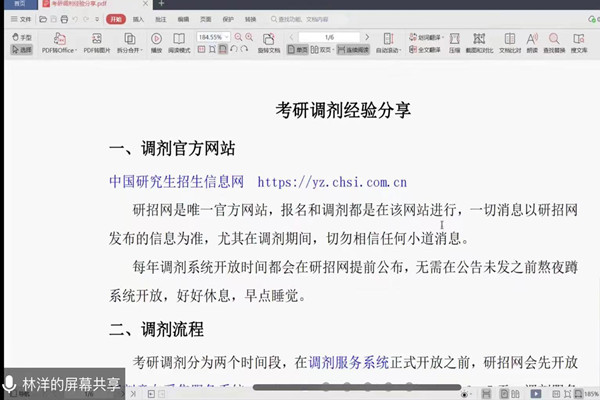Open the 插入 ribbon tab
The height and width of the screenshot is (400, 600).
(138, 19)
